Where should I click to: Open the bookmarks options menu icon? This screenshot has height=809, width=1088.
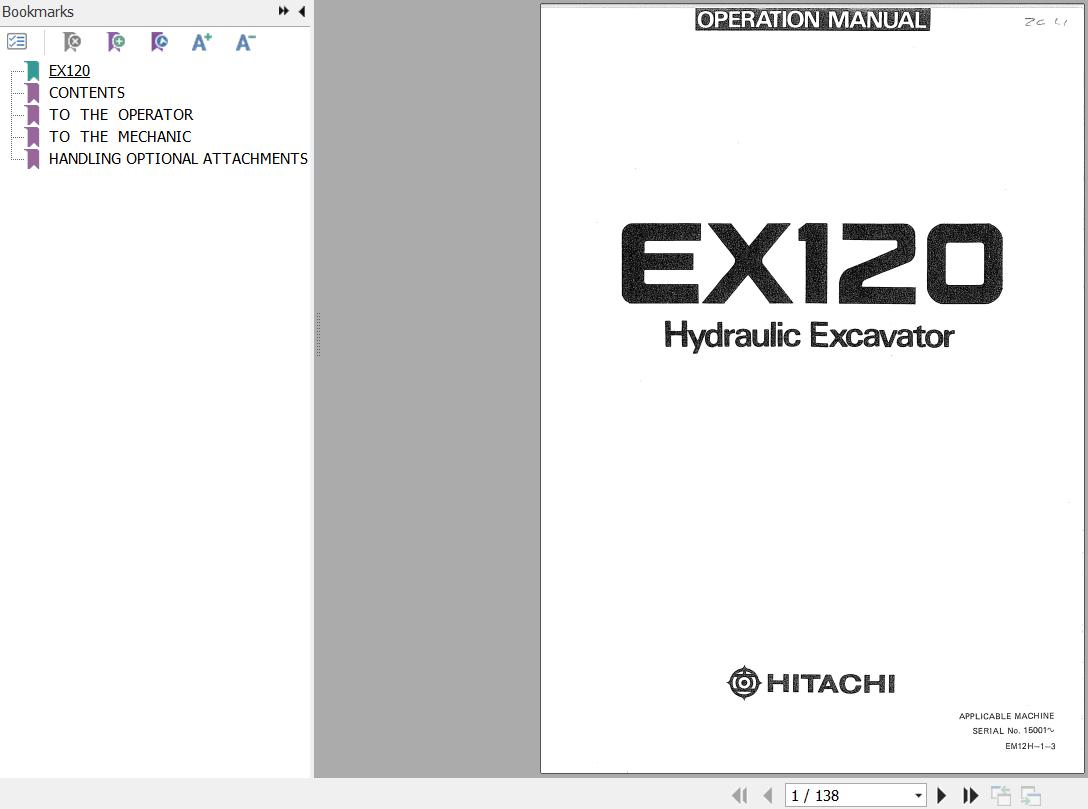[x=17, y=42]
